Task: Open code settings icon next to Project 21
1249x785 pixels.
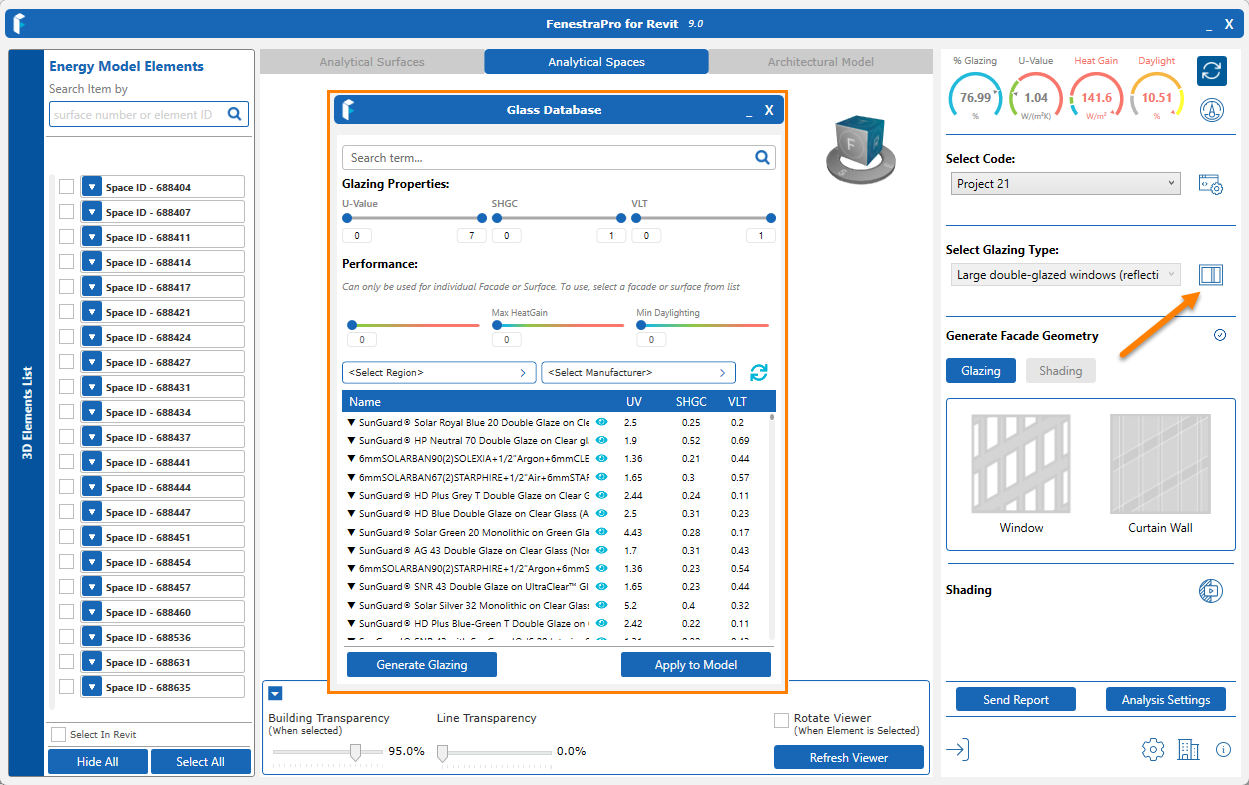Action: click(1210, 185)
